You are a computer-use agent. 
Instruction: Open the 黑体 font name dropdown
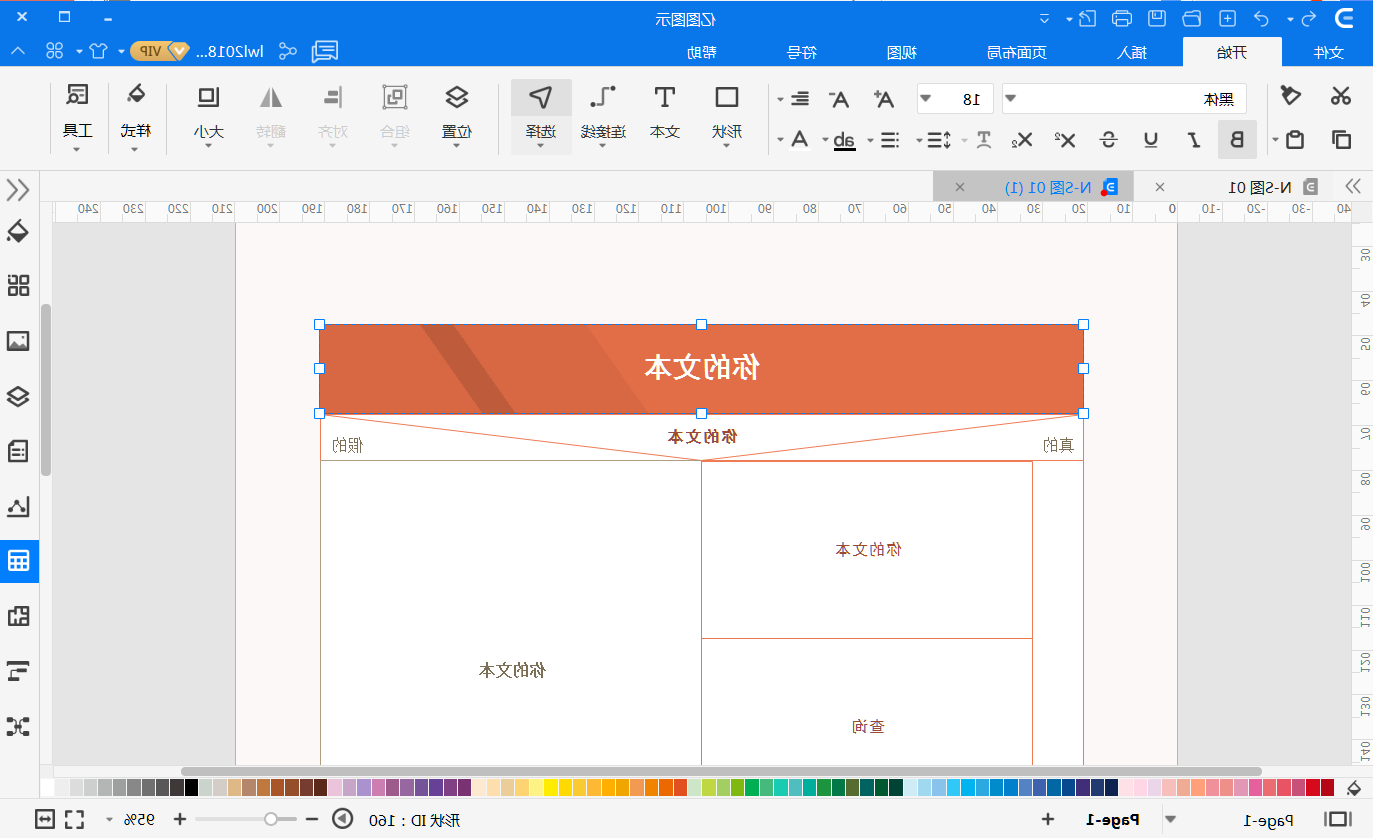coord(1010,98)
